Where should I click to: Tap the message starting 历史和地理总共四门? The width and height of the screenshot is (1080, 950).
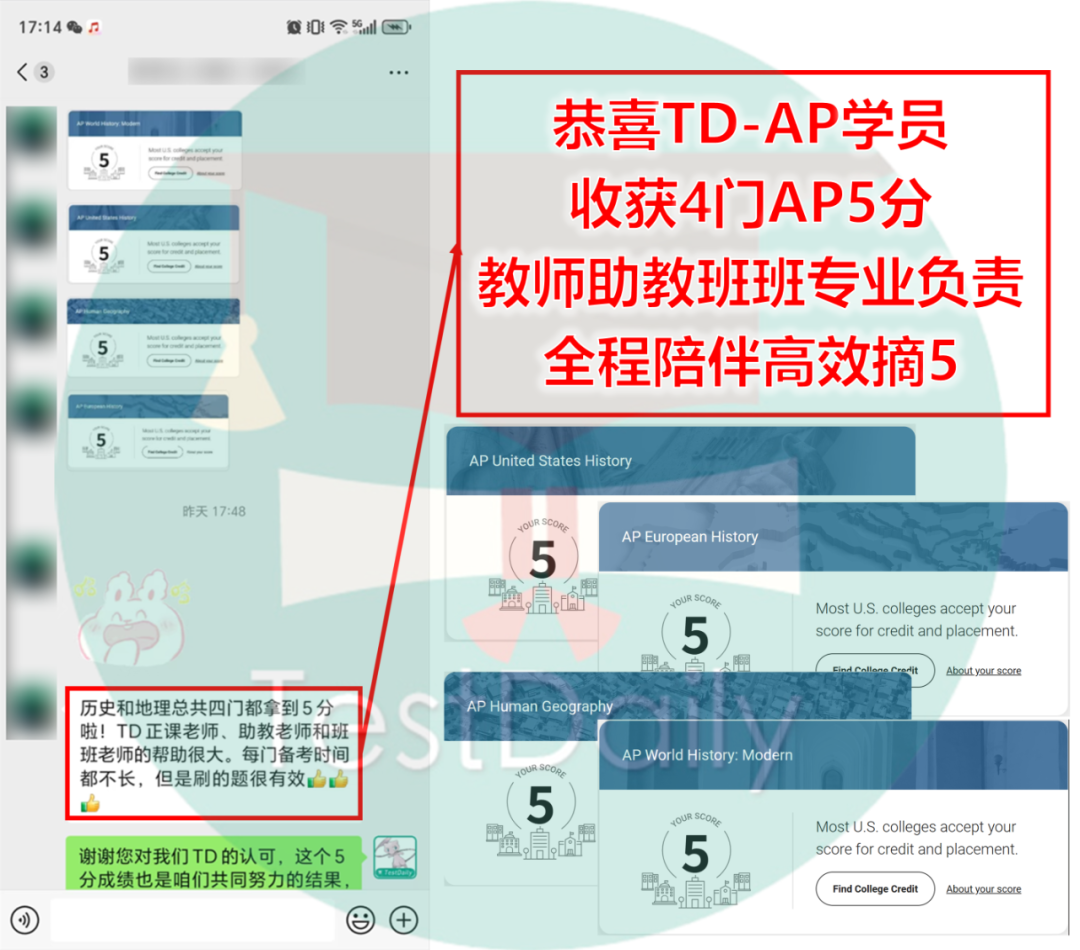[214, 754]
